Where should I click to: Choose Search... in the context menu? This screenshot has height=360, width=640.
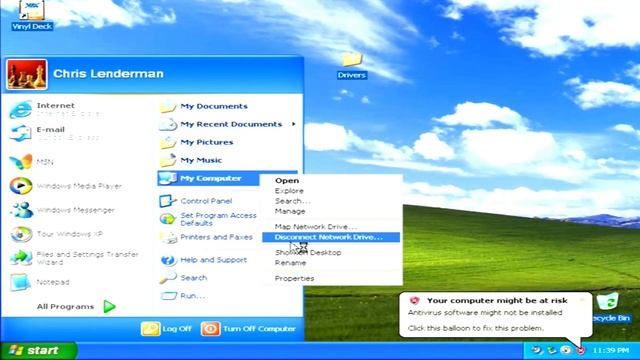pyautogui.click(x=292, y=201)
